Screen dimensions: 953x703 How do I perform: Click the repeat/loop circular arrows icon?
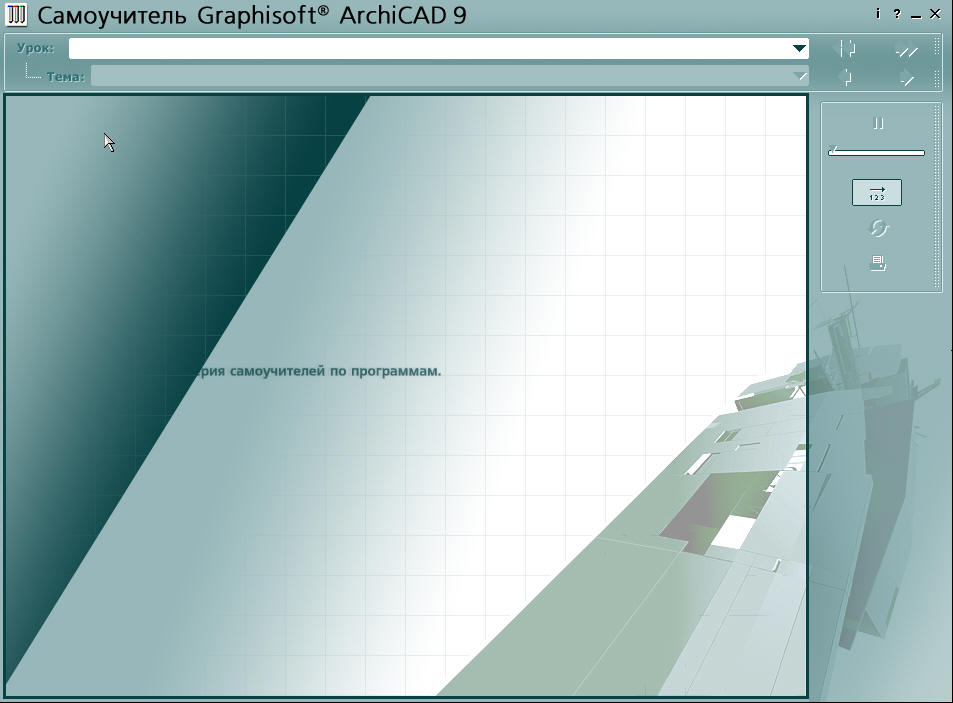(x=878, y=228)
